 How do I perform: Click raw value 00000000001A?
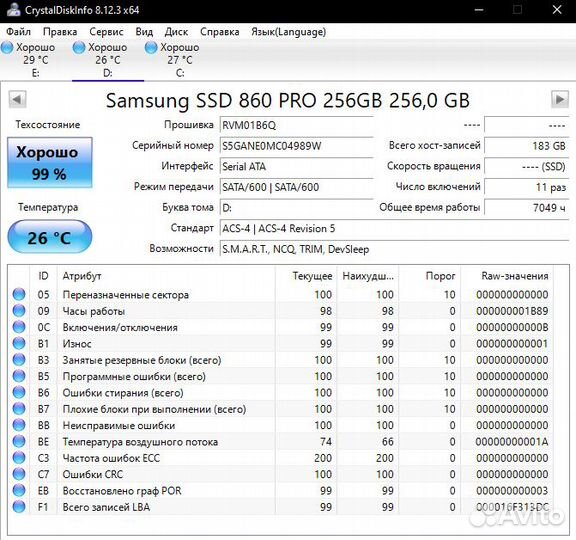[512, 442]
